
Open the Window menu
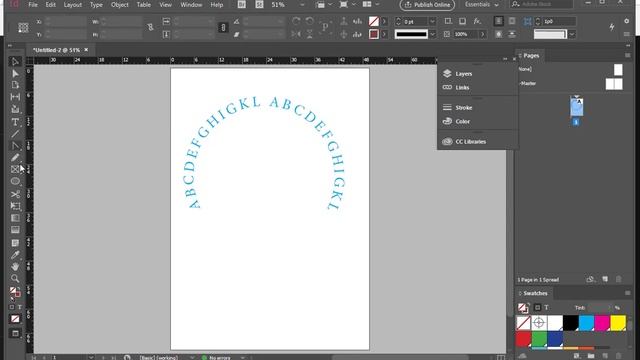click(191, 5)
